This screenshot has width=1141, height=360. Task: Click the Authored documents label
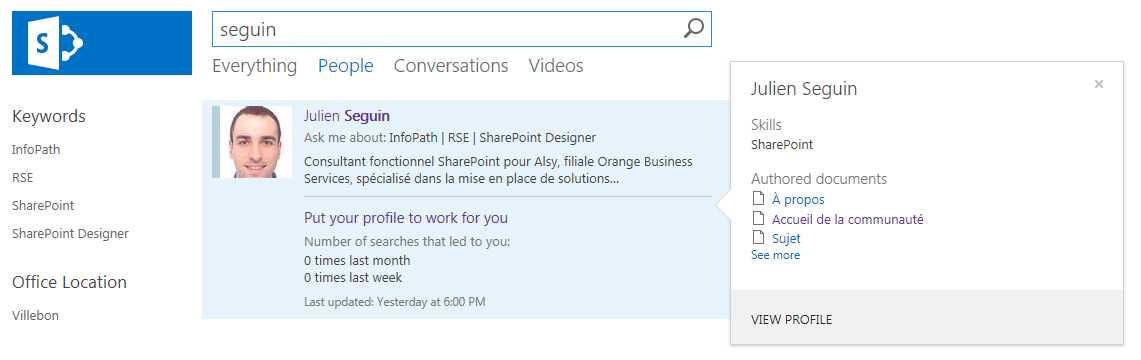pyautogui.click(x=819, y=179)
